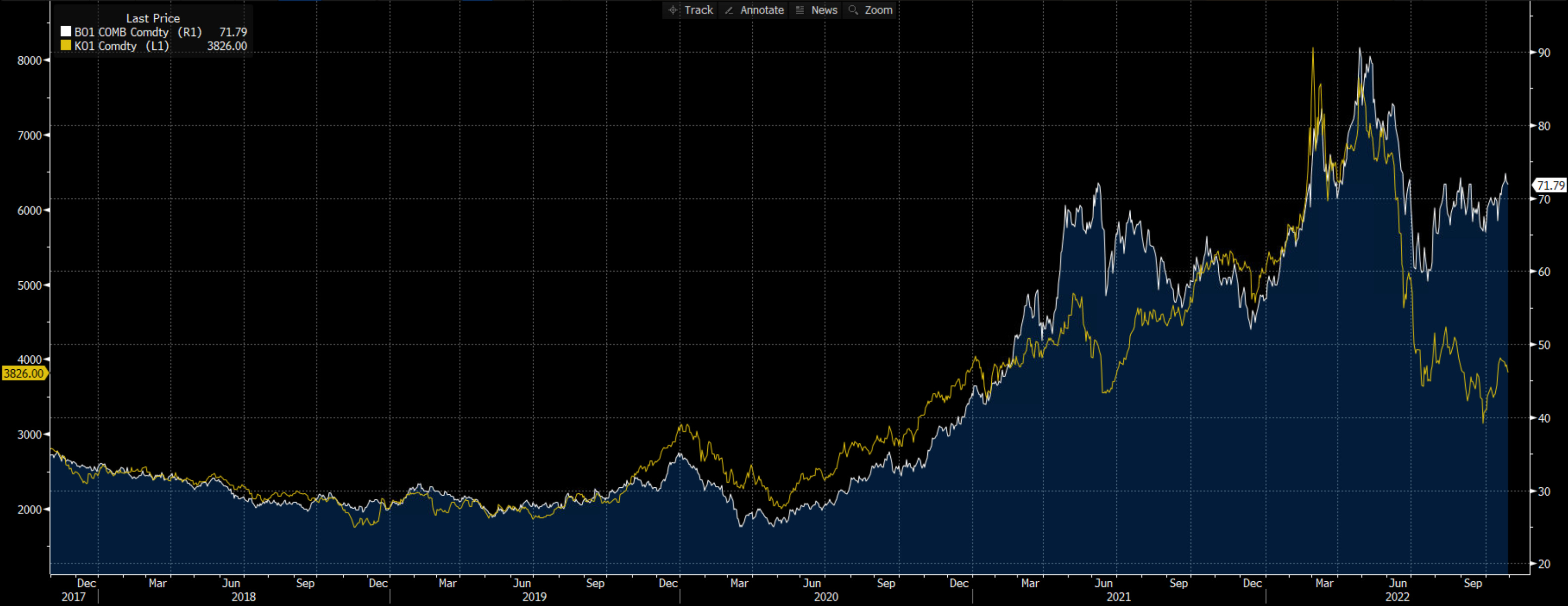Click the 8000 left axis label
This screenshot has height=606, width=1568.
pyautogui.click(x=29, y=60)
